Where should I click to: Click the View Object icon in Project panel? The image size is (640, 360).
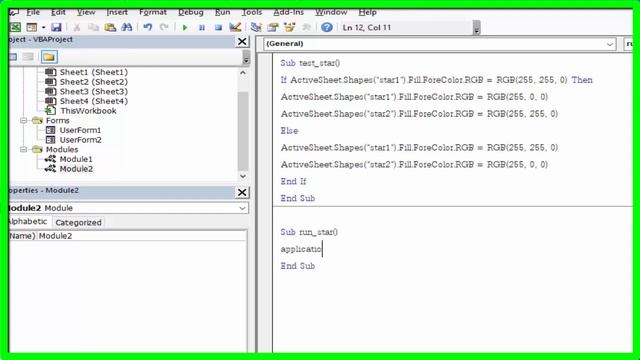(x=28, y=57)
